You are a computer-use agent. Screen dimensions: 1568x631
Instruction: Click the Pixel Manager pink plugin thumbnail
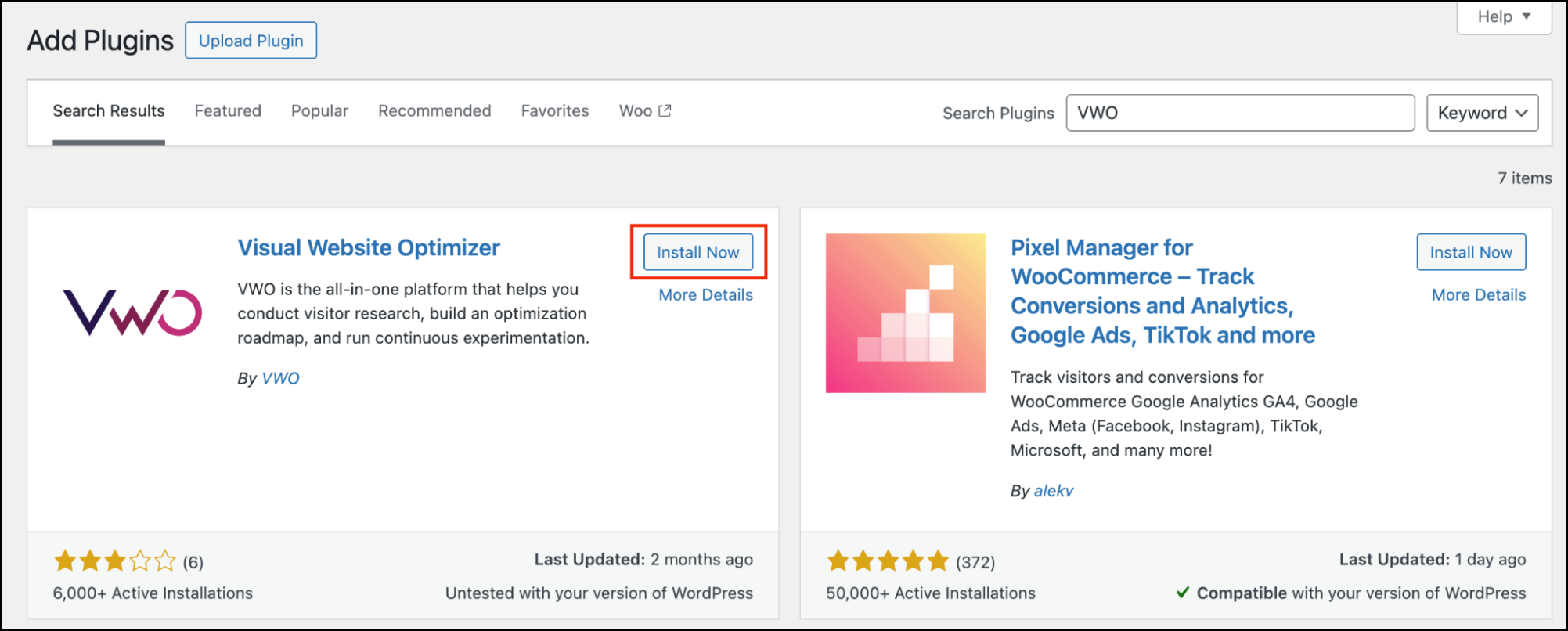coord(905,313)
